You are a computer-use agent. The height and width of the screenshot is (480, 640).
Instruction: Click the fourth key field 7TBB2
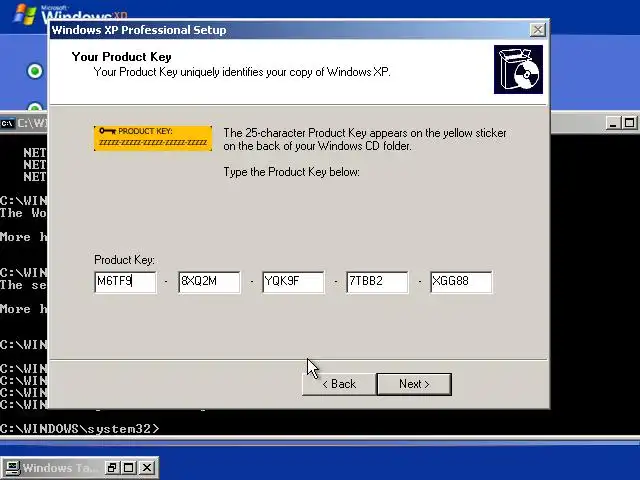point(377,282)
